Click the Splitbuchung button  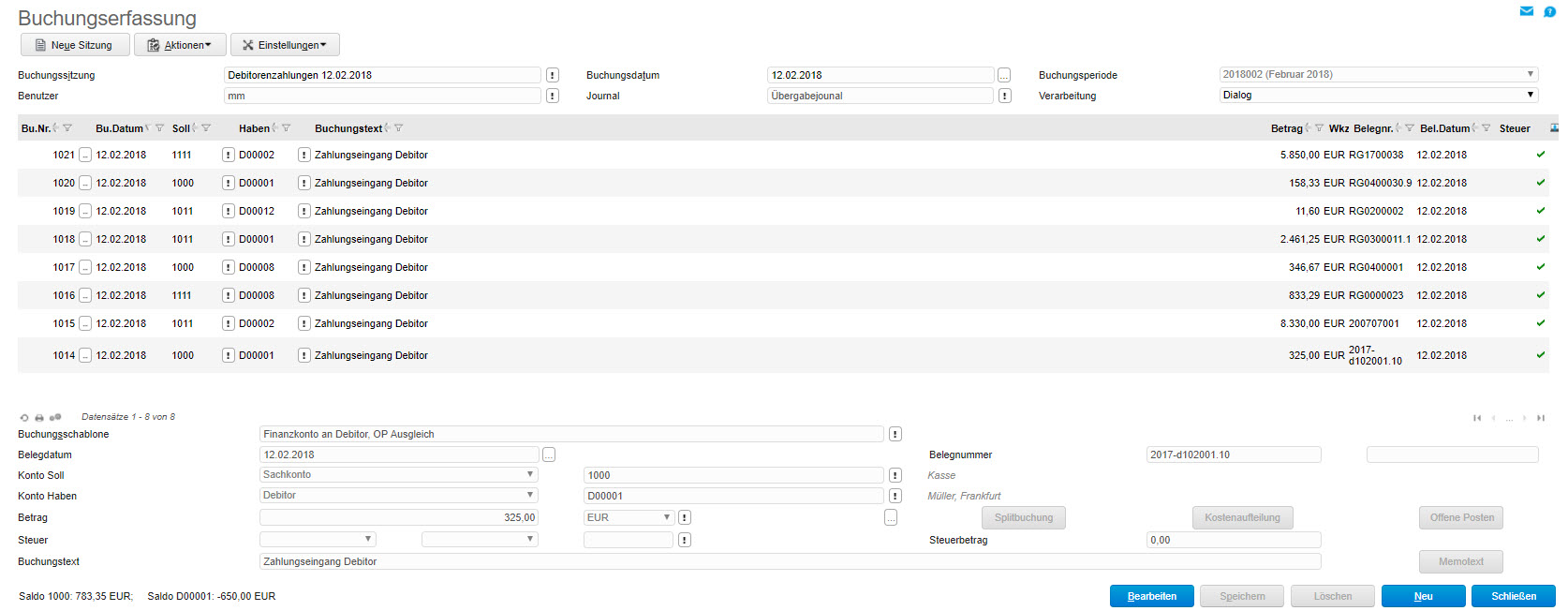(1024, 517)
